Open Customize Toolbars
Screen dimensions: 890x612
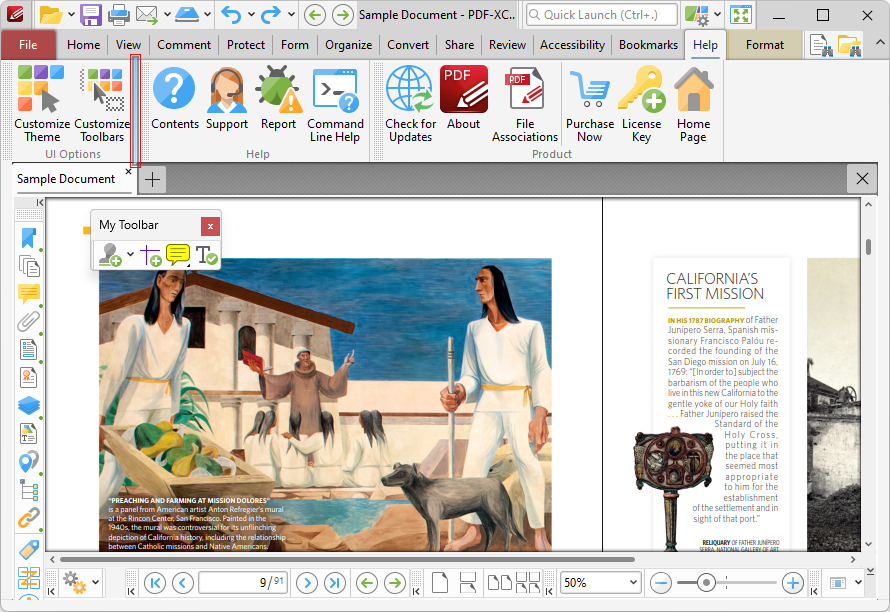(102, 104)
